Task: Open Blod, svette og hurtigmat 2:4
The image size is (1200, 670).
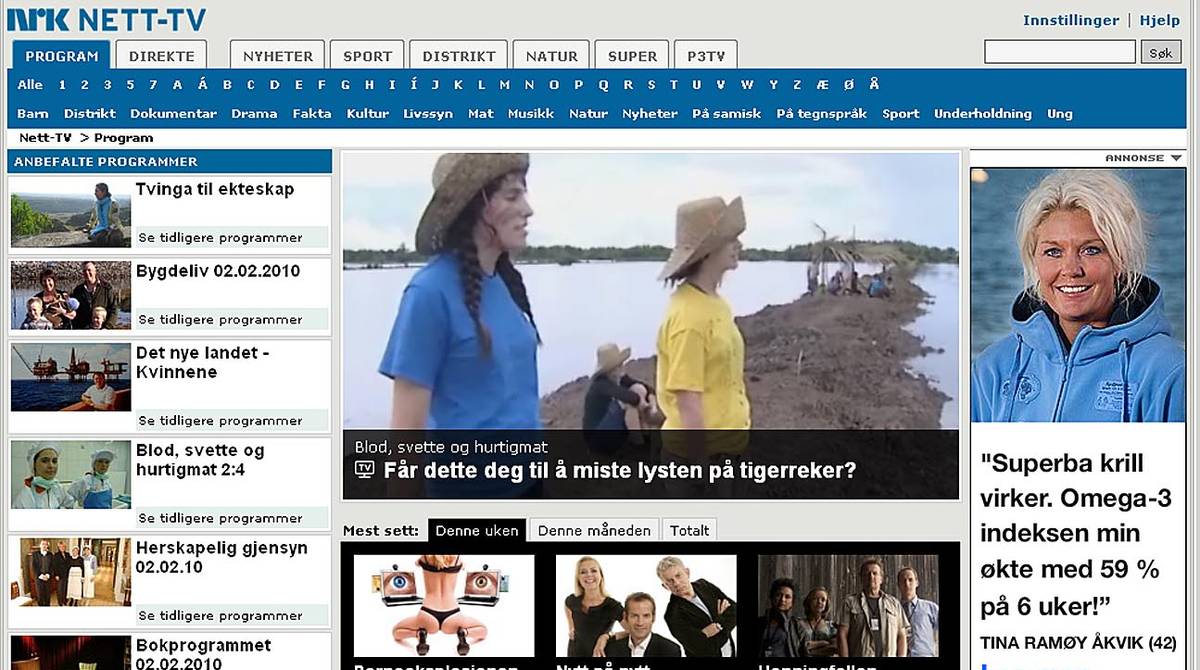Action: click(x=200, y=460)
